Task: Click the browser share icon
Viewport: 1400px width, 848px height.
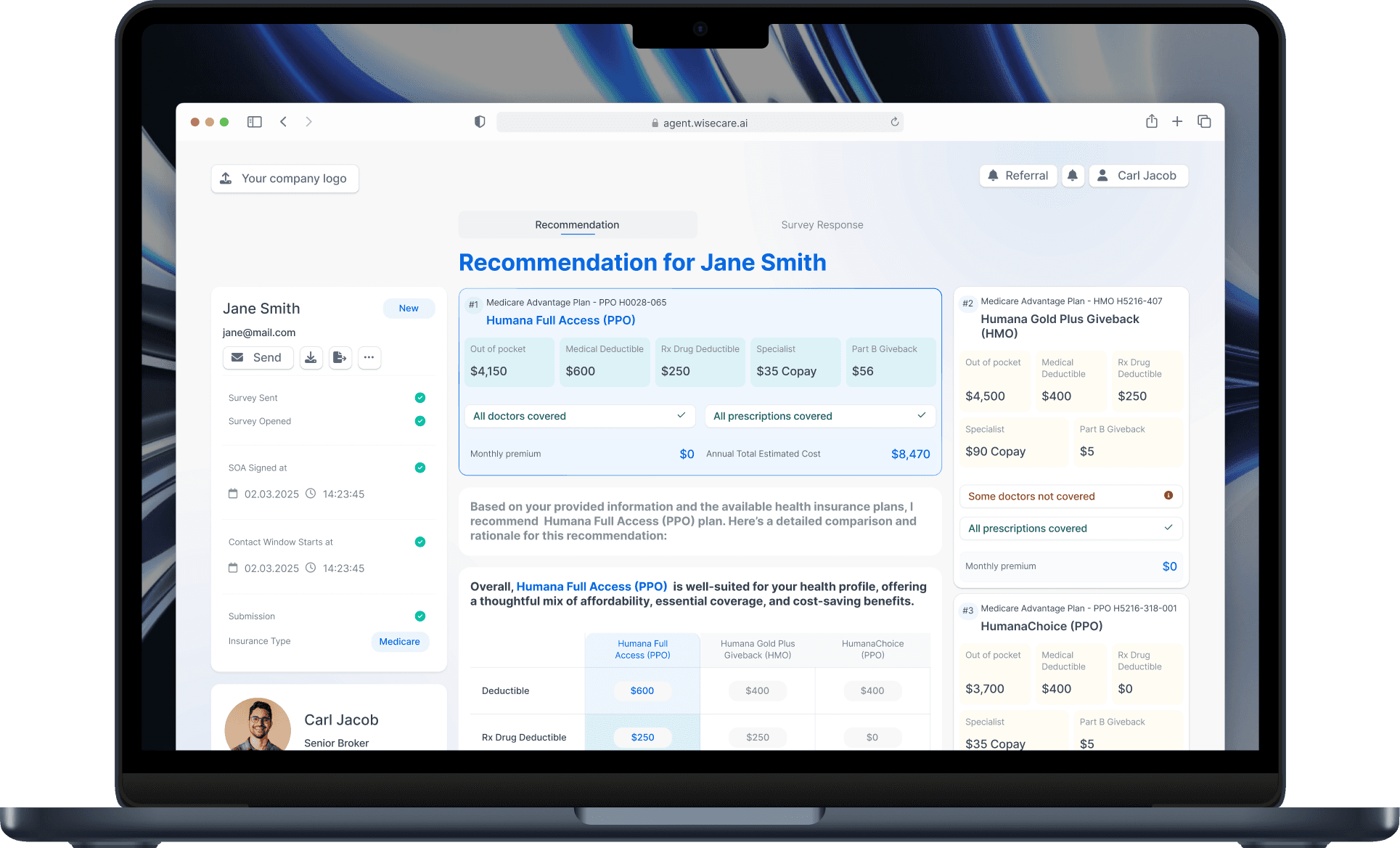Action: [1152, 121]
